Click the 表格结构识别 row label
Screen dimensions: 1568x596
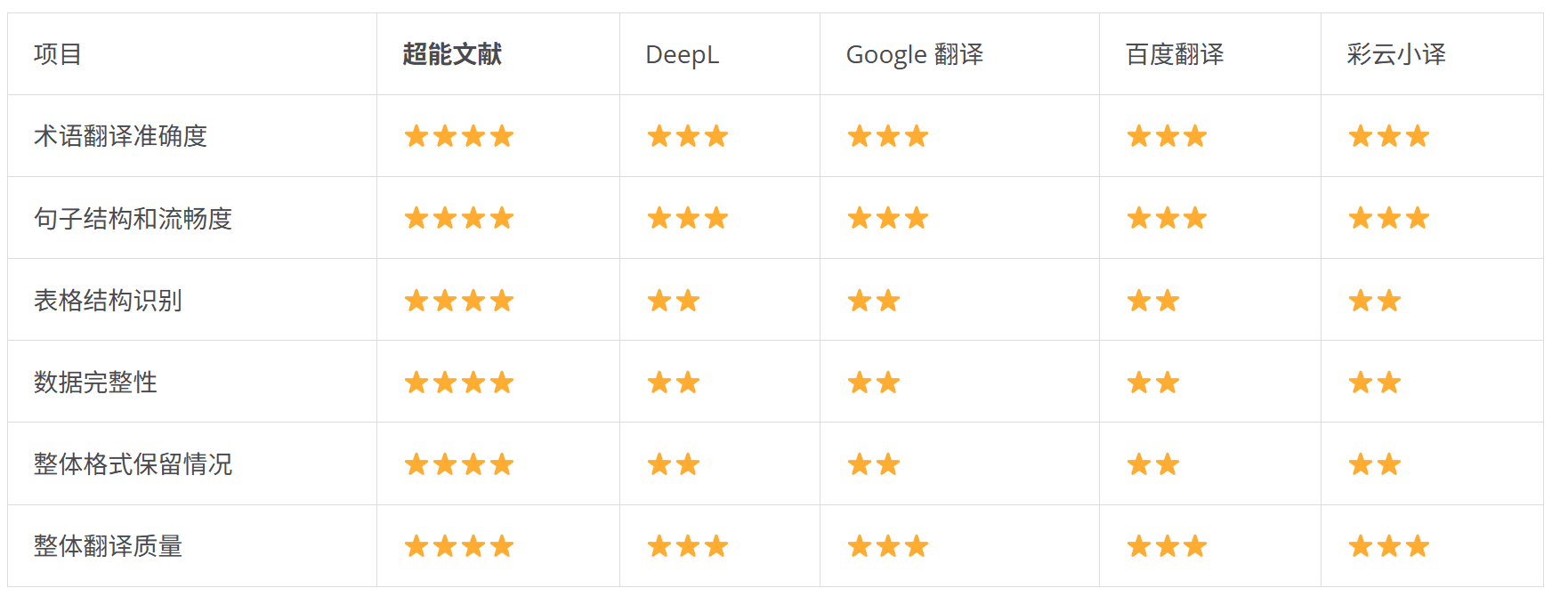[x=108, y=301]
